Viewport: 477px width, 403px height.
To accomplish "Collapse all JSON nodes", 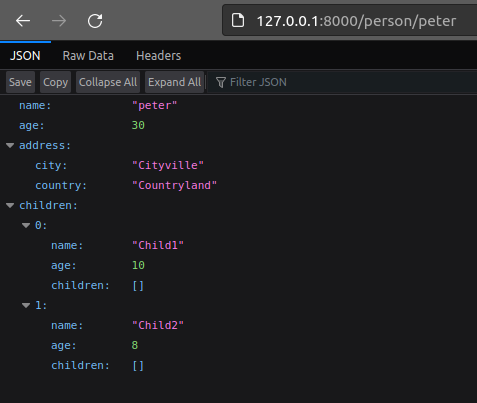I will click(108, 82).
